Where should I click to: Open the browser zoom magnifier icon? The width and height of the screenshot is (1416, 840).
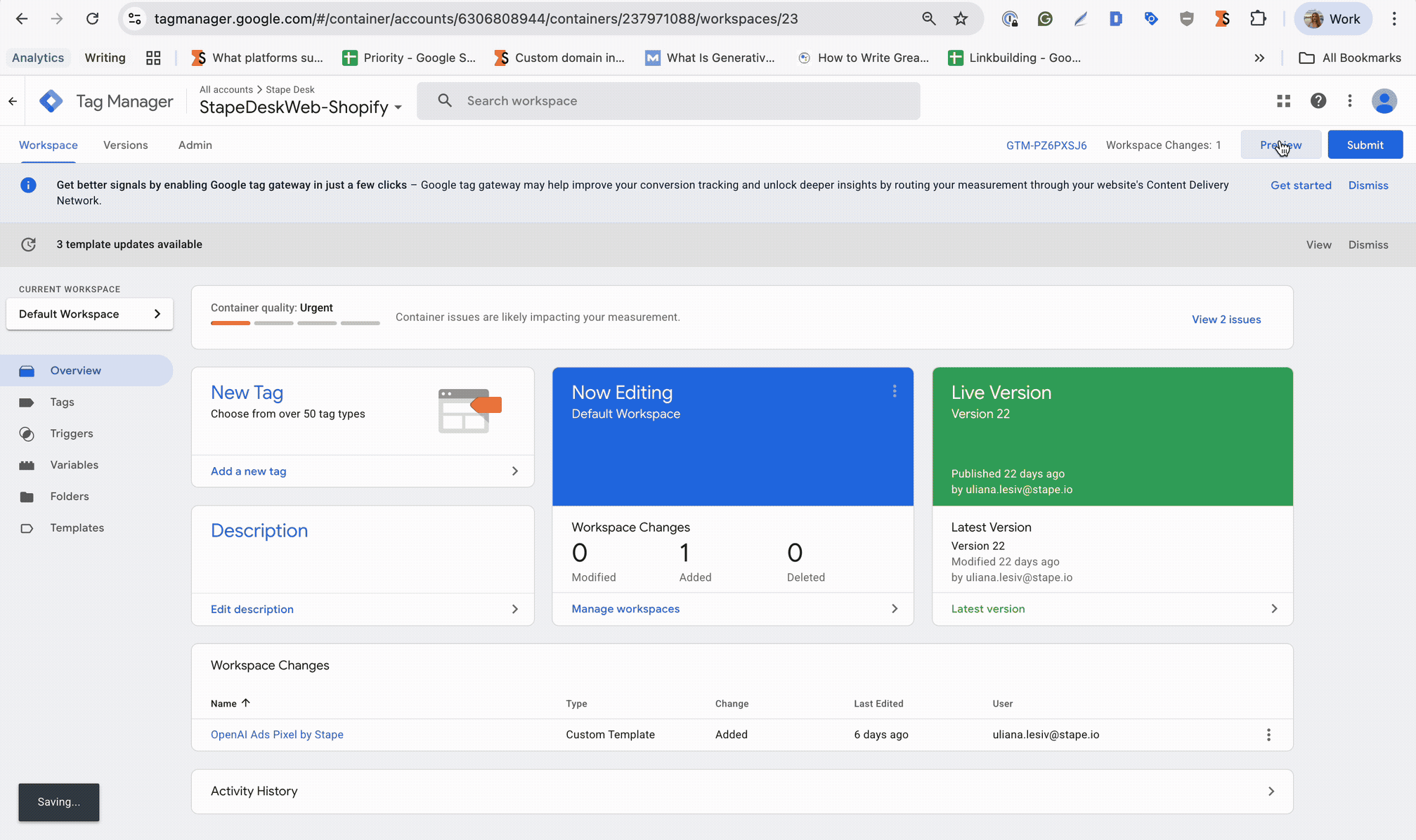click(x=928, y=19)
